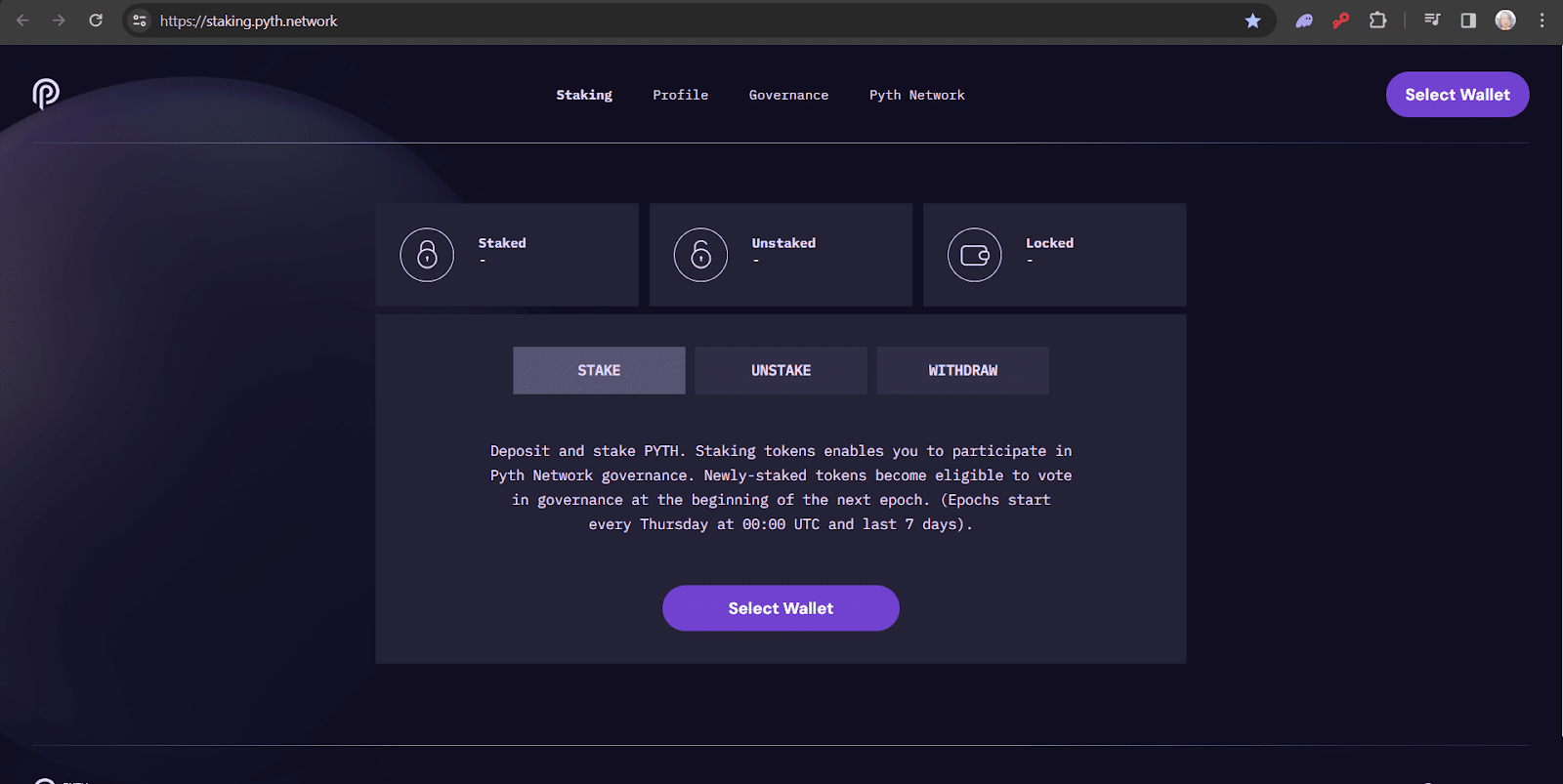Click the Staked label text

tap(502, 243)
